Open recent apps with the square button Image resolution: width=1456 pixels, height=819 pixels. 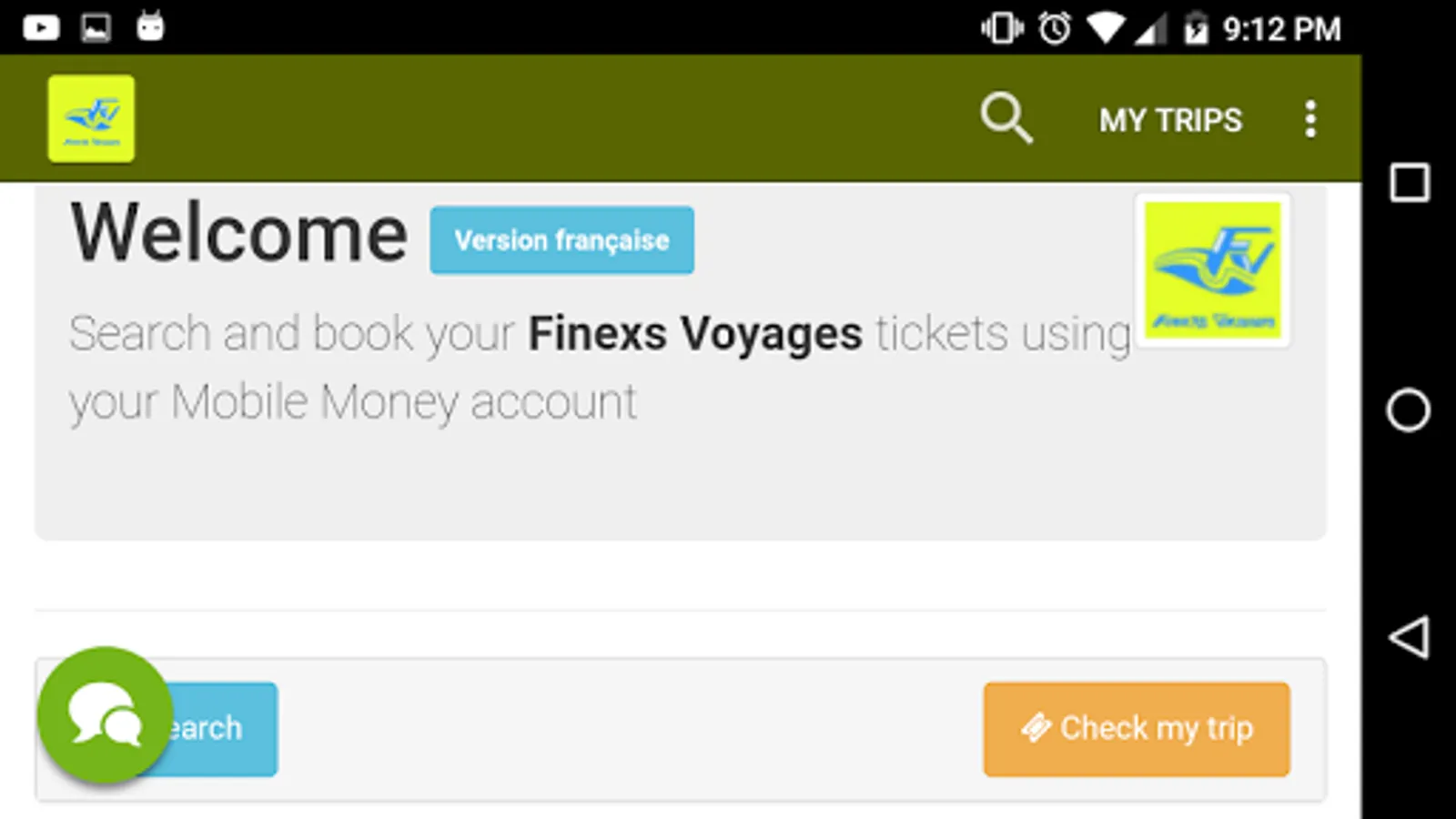[x=1409, y=183]
